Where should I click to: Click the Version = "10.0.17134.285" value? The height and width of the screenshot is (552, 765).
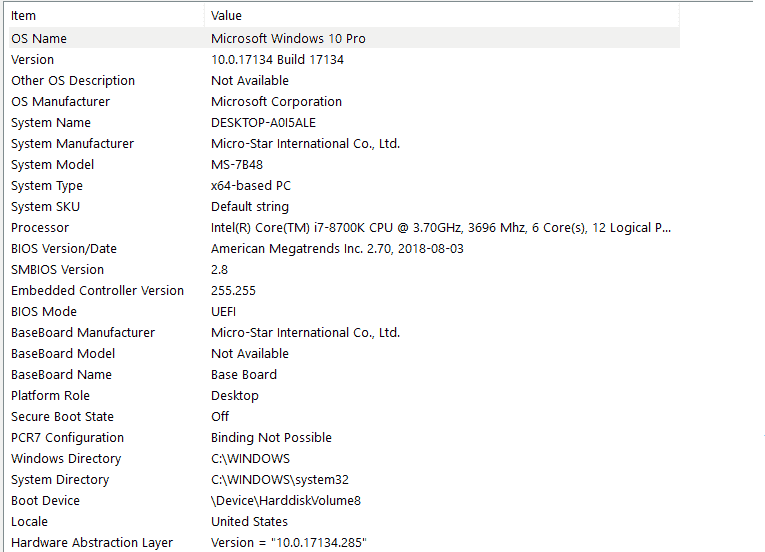[288, 542]
